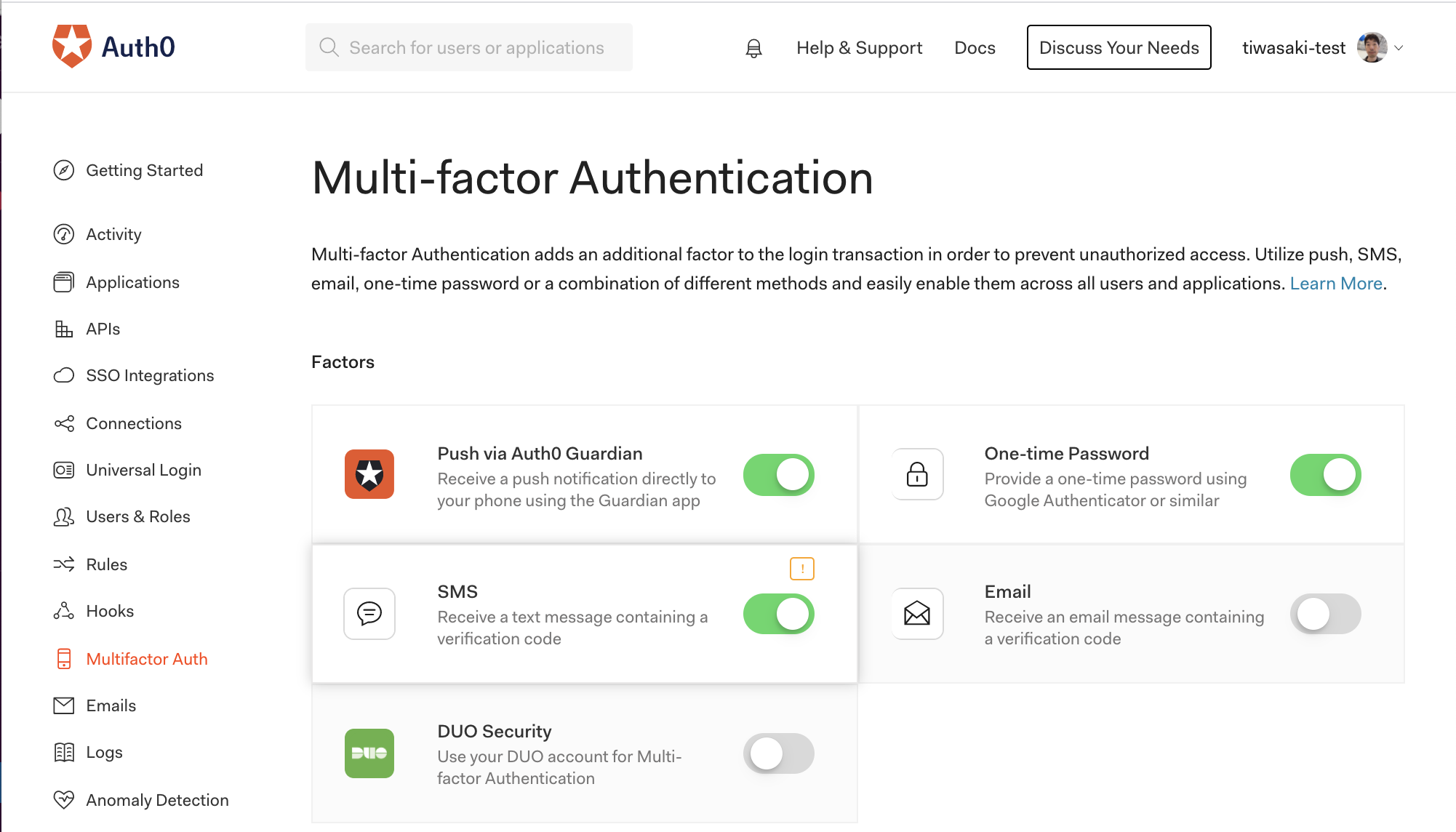Viewport: 1456px width, 832px height.
Task: Open the Users & Roles people icon
Action: [63, 516]
